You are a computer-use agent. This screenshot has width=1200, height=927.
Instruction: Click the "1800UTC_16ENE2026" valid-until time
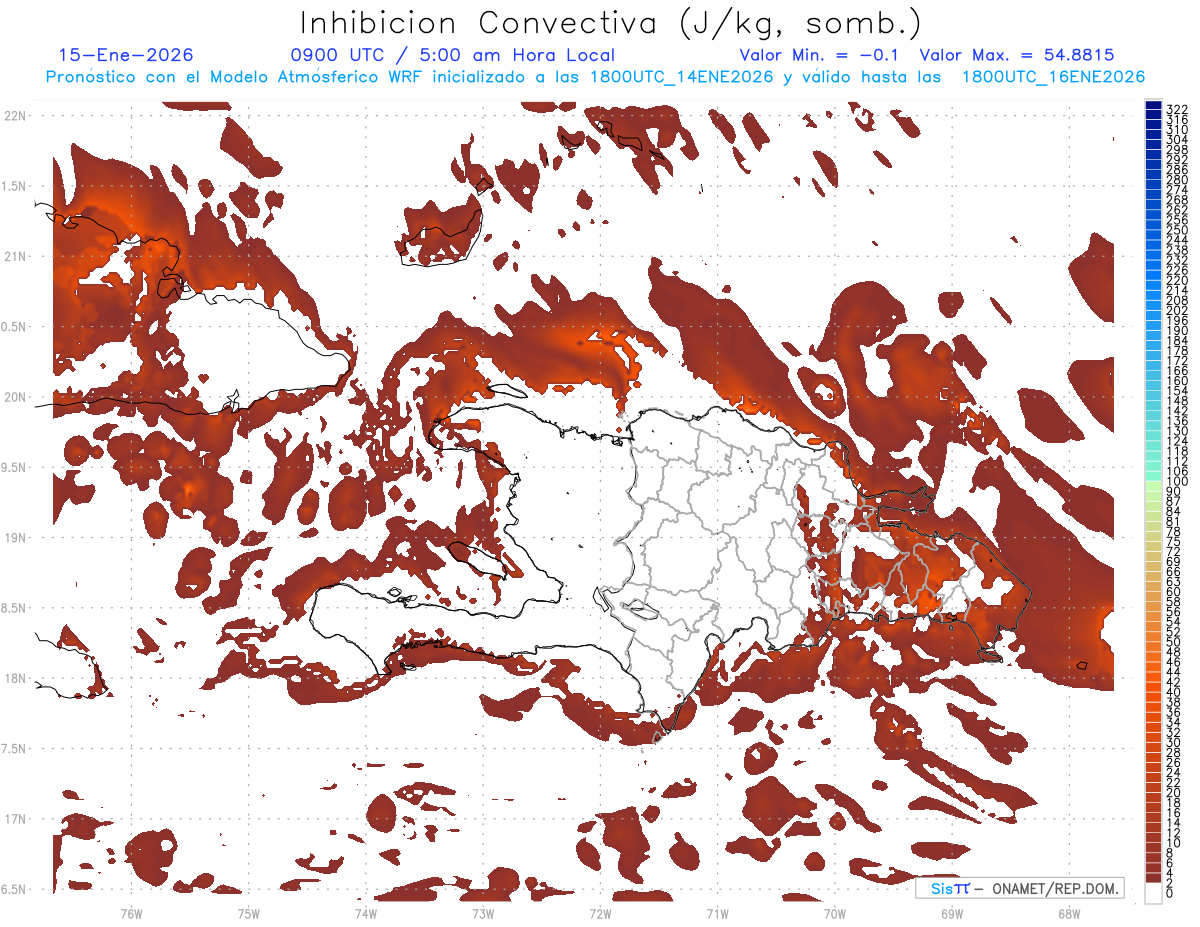[1053, 77]
